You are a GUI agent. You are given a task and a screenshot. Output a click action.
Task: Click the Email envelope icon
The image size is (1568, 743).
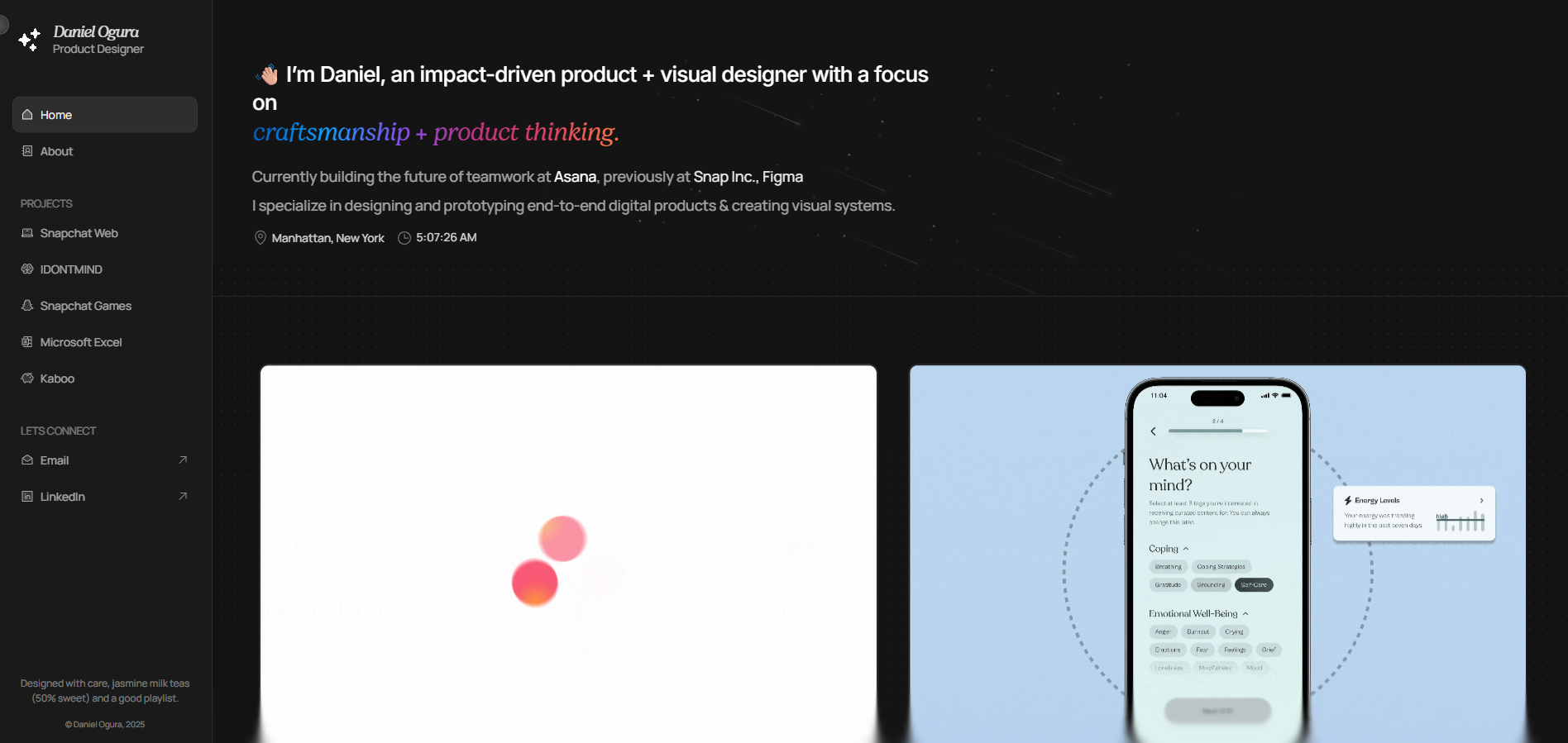point(27,460)
